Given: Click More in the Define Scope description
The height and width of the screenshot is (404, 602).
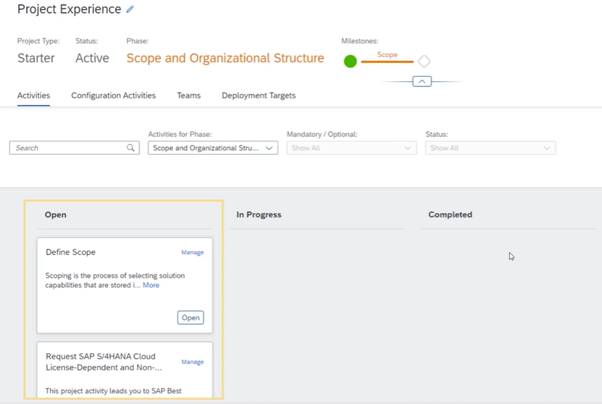Looking at the screenshot, I should (x=151, y=285).
